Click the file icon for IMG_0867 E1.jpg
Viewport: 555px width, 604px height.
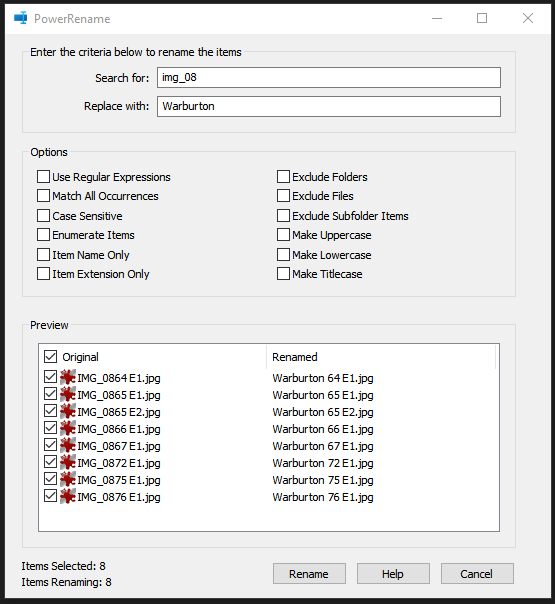(x=68, y=446)
